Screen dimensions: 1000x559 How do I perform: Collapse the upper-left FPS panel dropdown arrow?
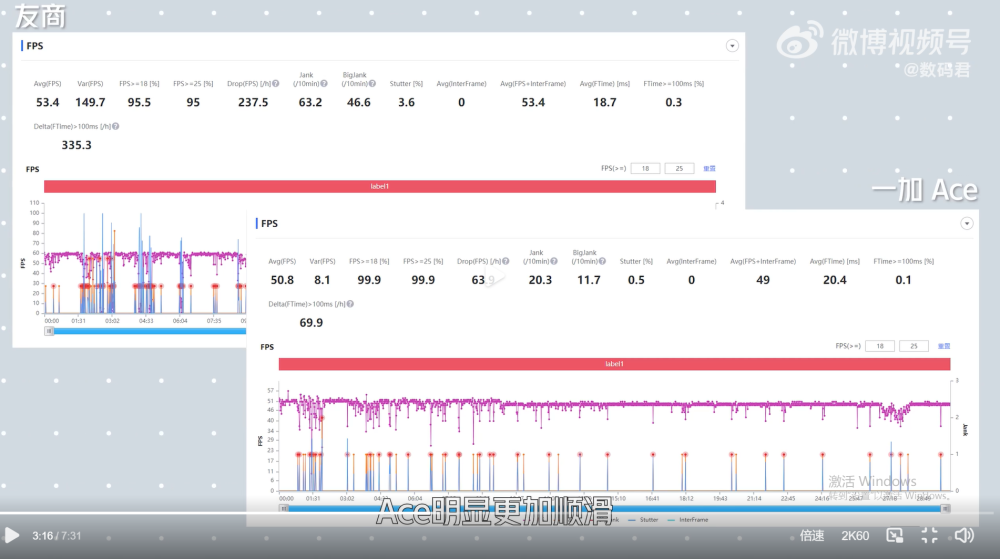coord(732,46)
